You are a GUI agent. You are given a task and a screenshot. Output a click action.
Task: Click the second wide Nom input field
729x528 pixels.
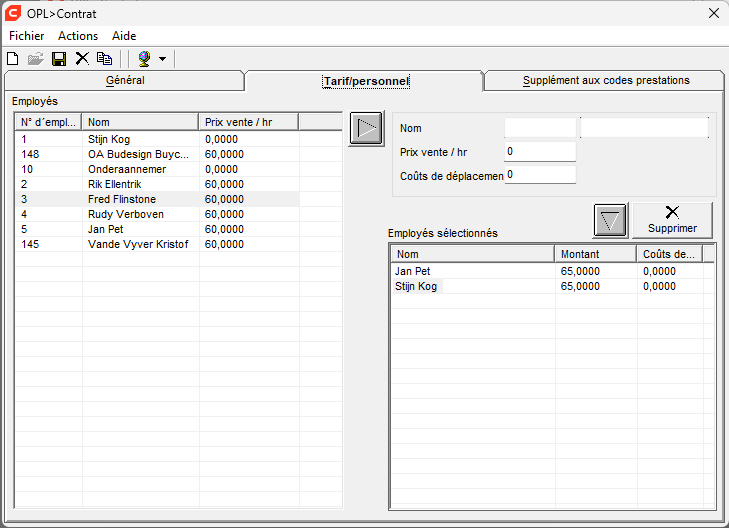point(644,128)
